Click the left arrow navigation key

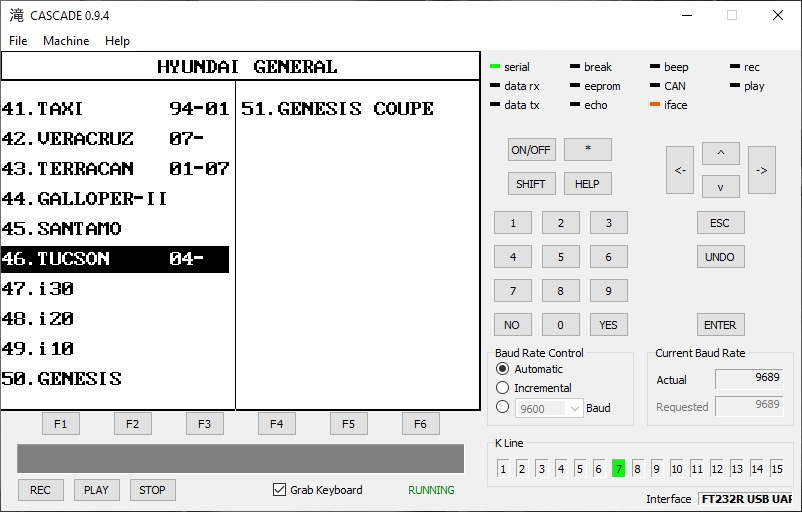point(680,170)
